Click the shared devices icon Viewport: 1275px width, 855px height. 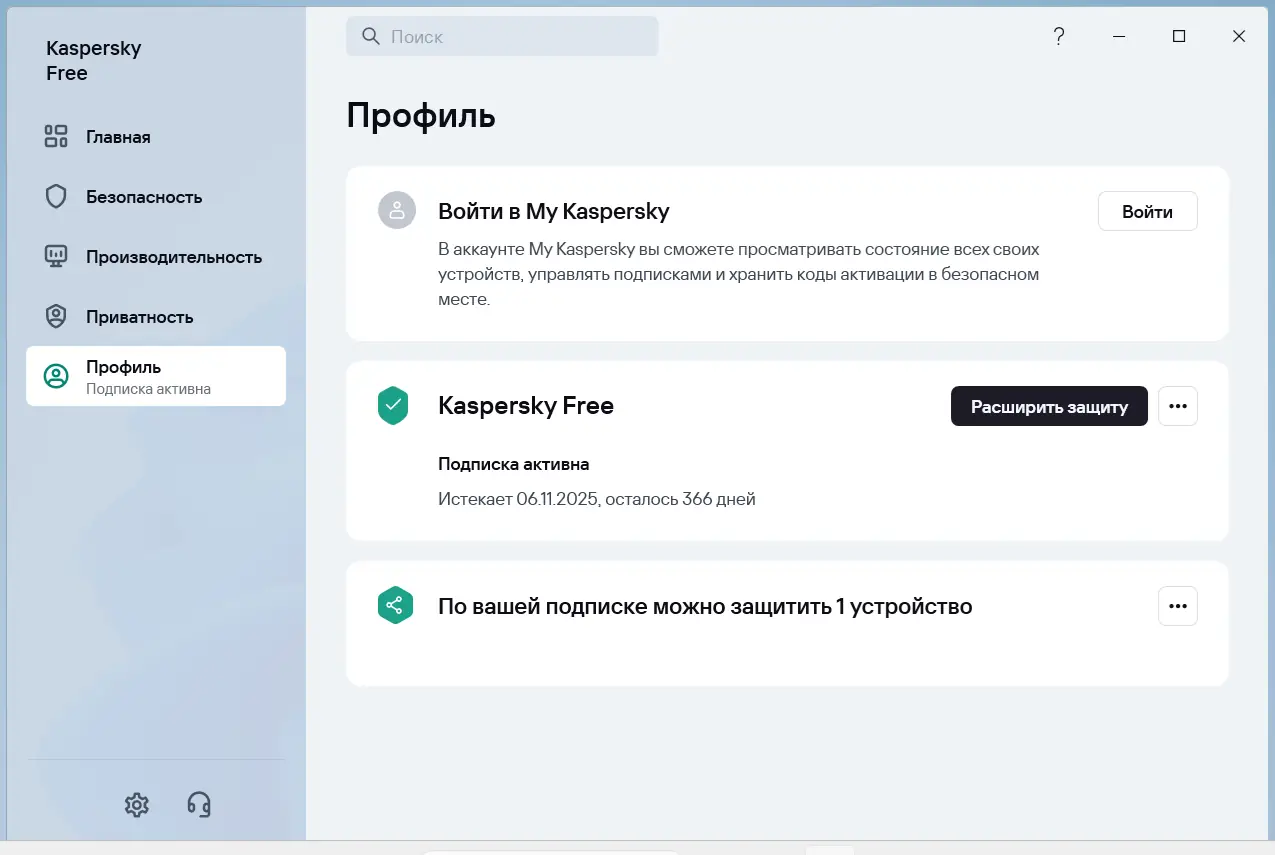pos(395,605)
